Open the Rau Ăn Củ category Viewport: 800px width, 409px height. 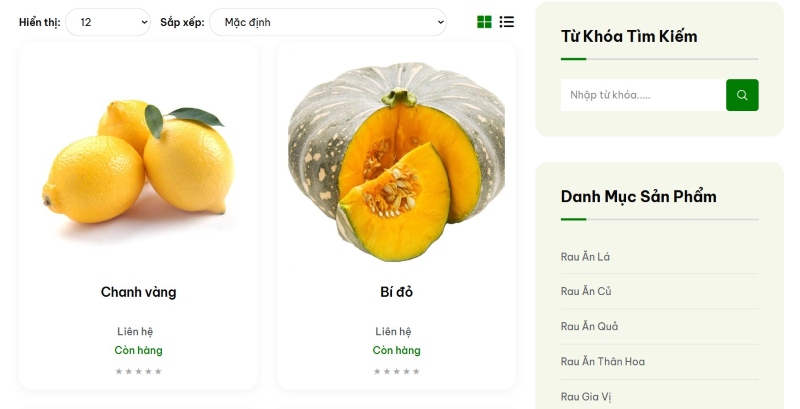coord(586,291)
